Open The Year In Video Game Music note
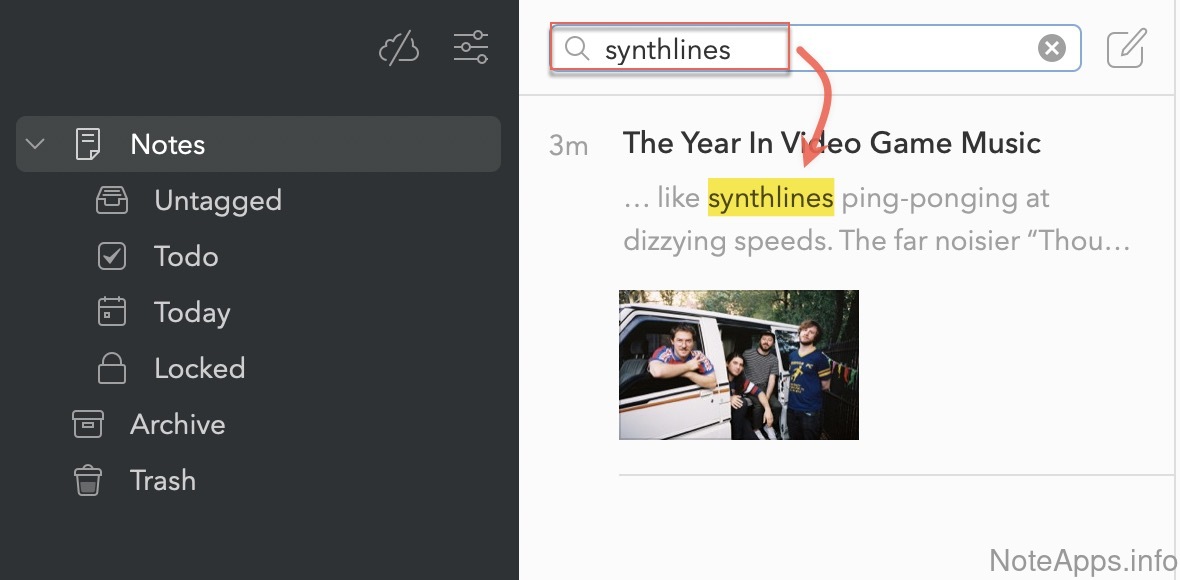The image size is (1180, 580). 832,143
